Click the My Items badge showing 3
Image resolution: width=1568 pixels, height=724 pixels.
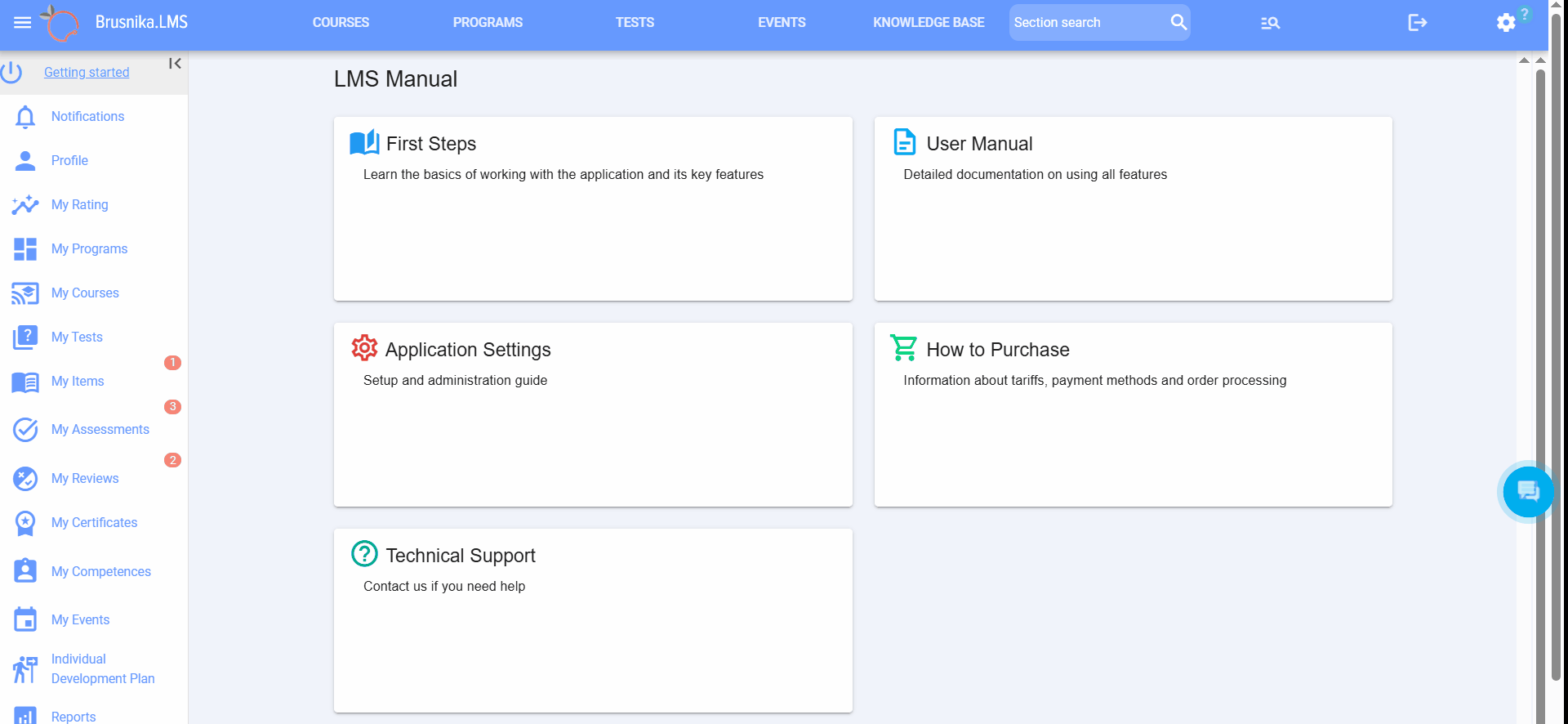(172, 407)
